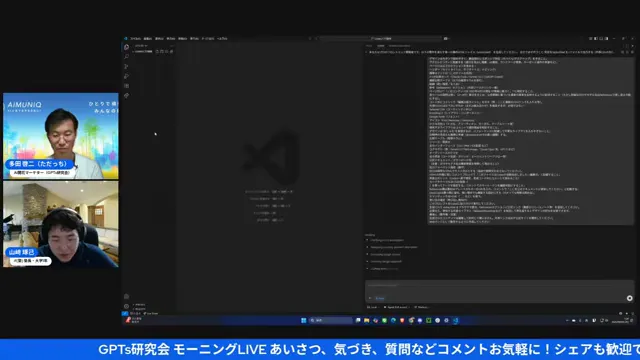
Task: Click the blue context chip in the chat input
Action: click(x=380, y=298)
